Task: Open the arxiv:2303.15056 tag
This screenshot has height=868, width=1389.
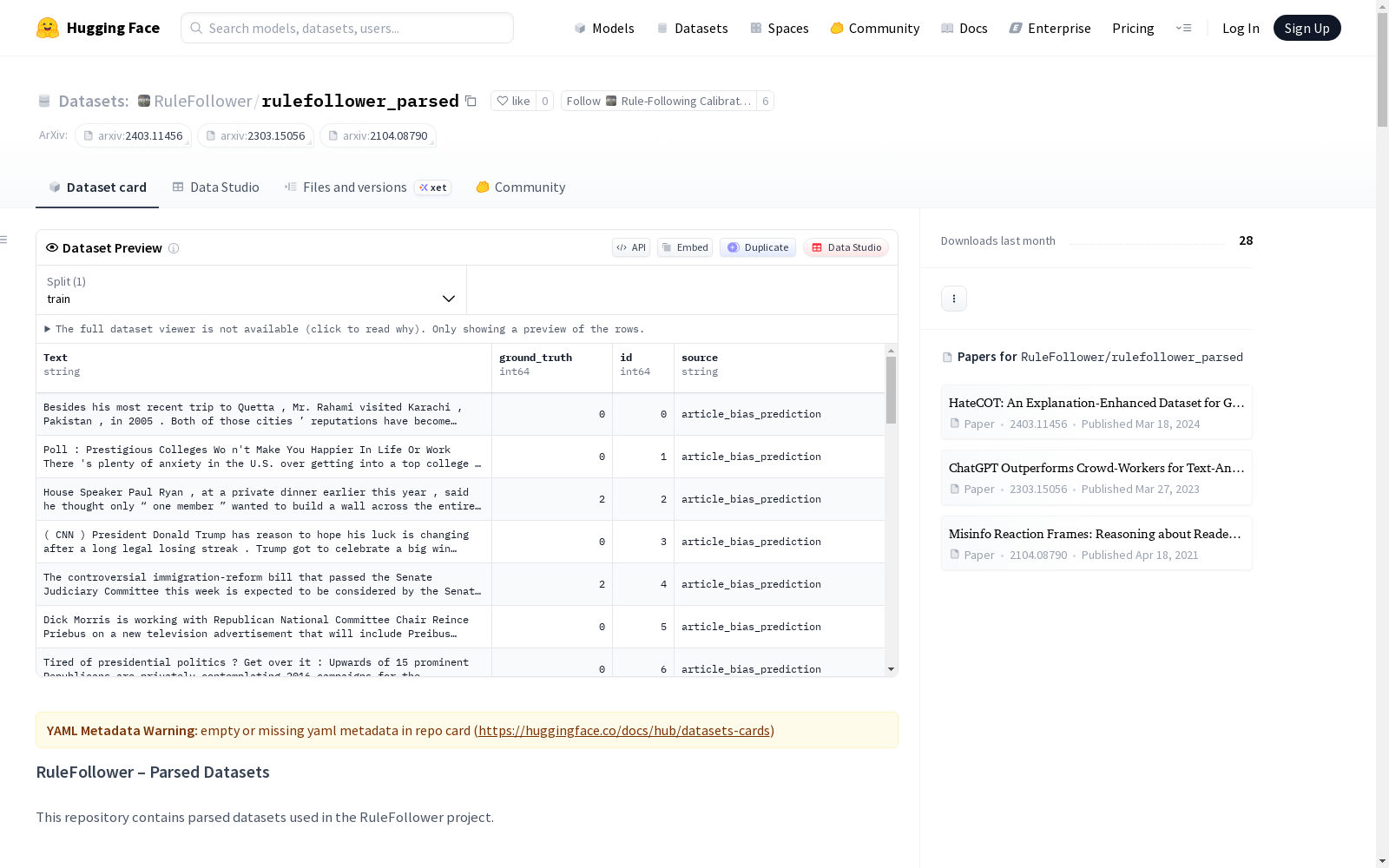Action: [255, 135]
